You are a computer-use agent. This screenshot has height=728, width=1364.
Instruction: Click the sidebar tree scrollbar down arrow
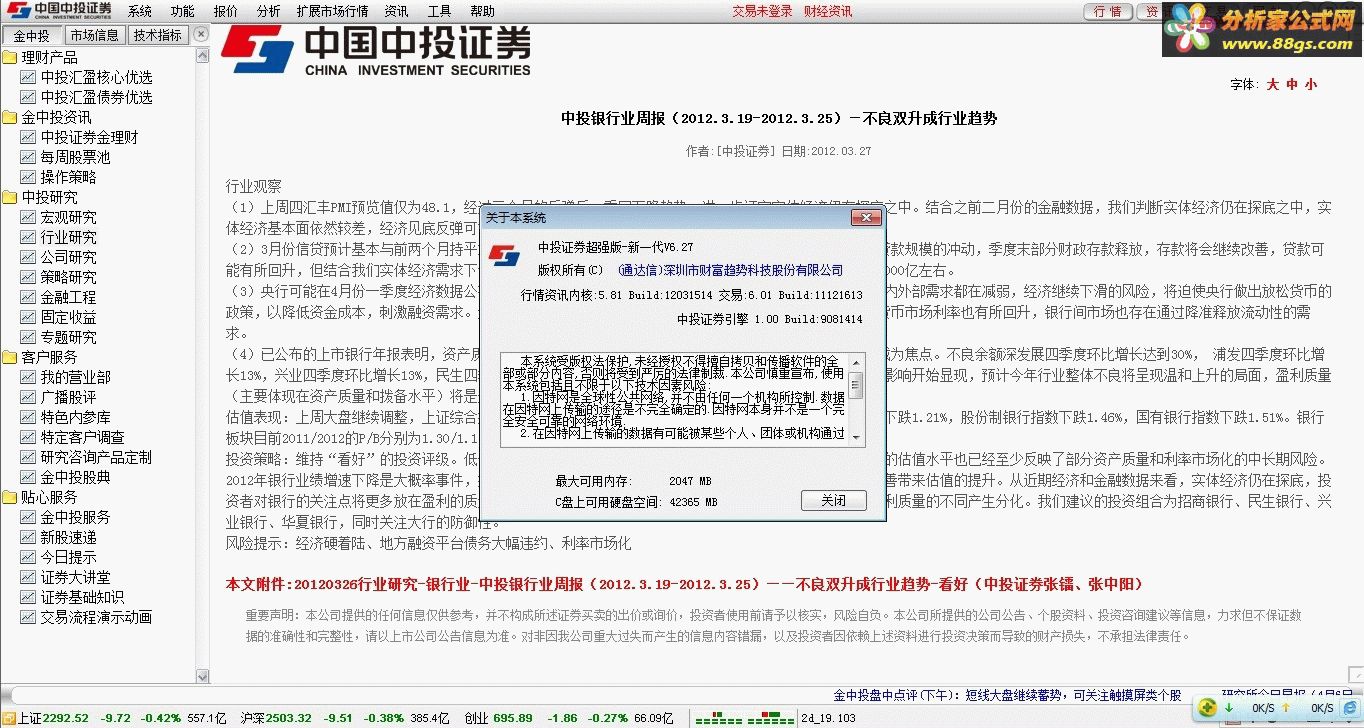tap(202, 676)
